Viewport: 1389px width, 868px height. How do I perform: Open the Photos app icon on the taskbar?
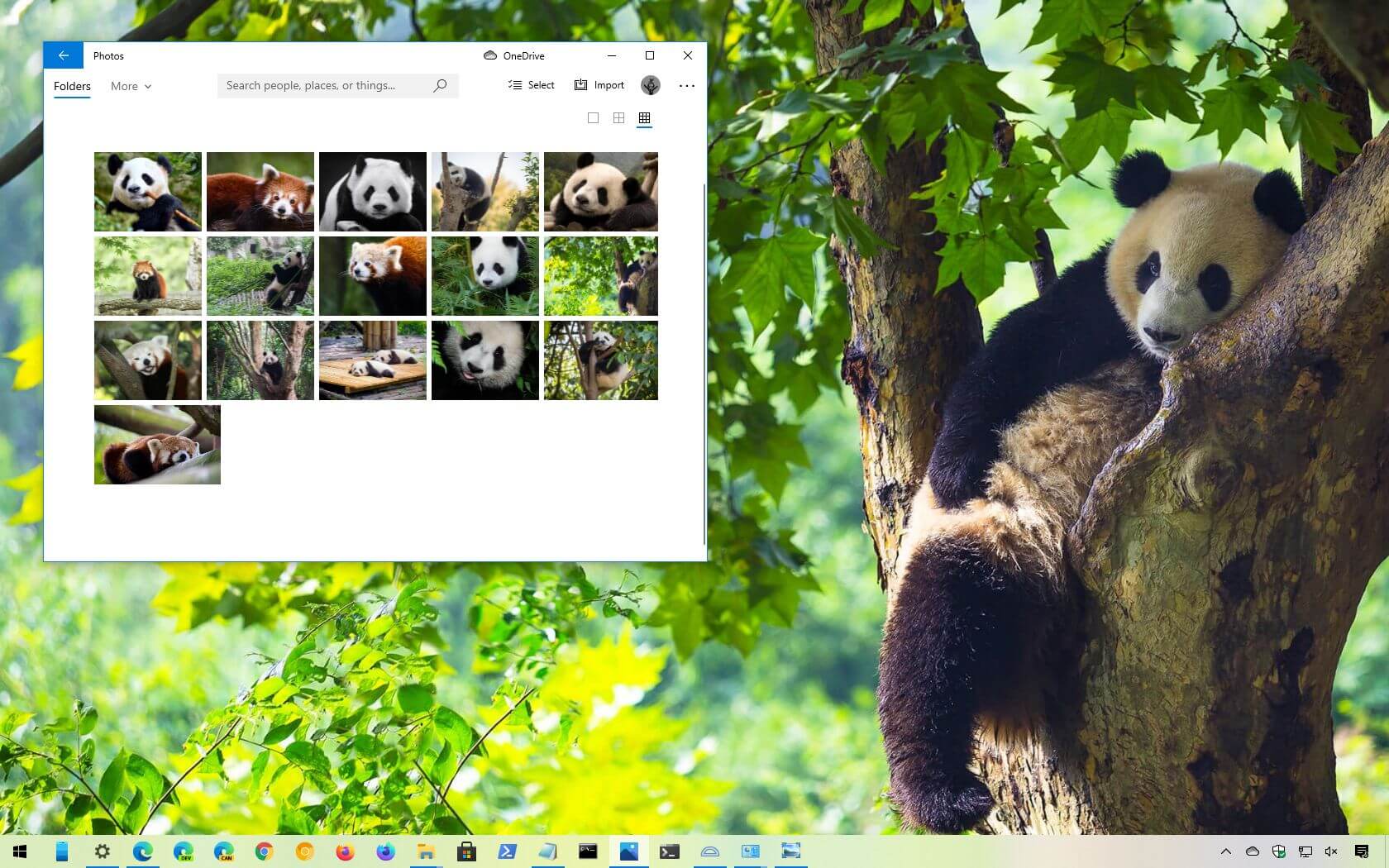coord(628,851)
